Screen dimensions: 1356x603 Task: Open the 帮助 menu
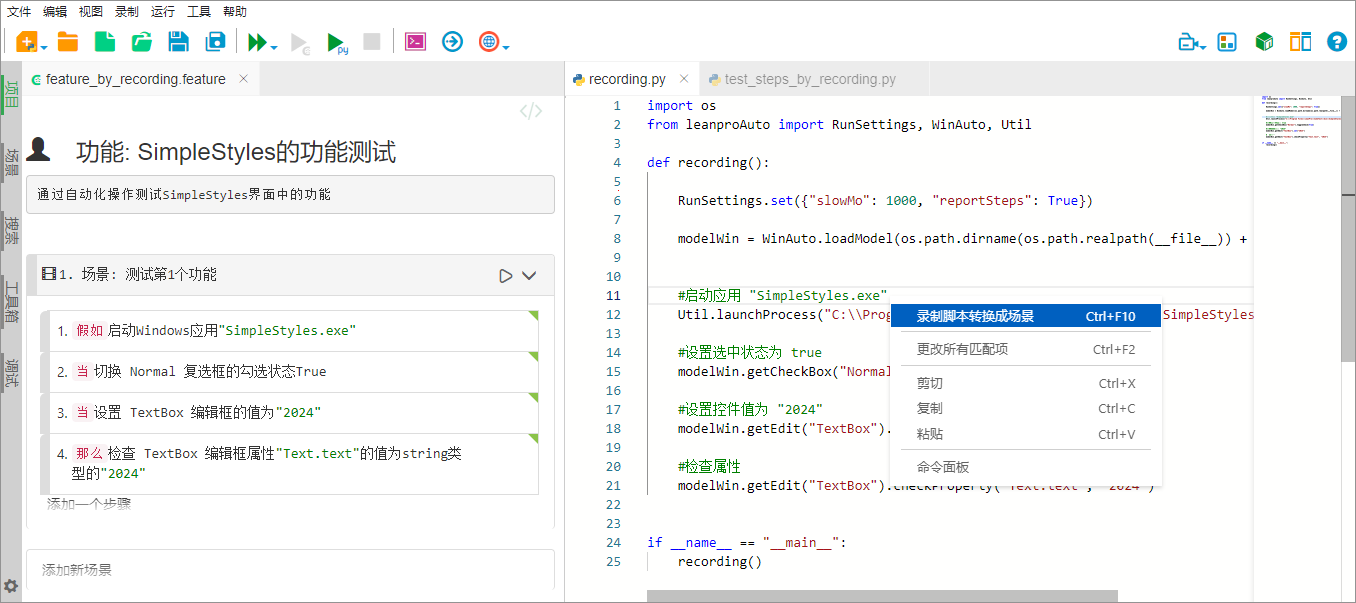coord(235,12)
